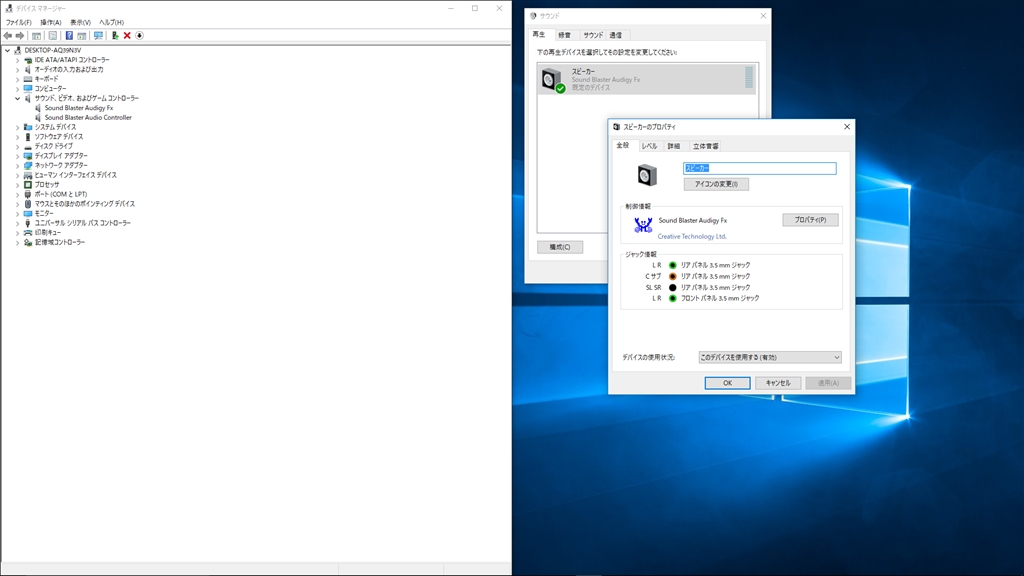
Task: Click the ネットワーク アダプター category icon
Action: tap(28, 166)
